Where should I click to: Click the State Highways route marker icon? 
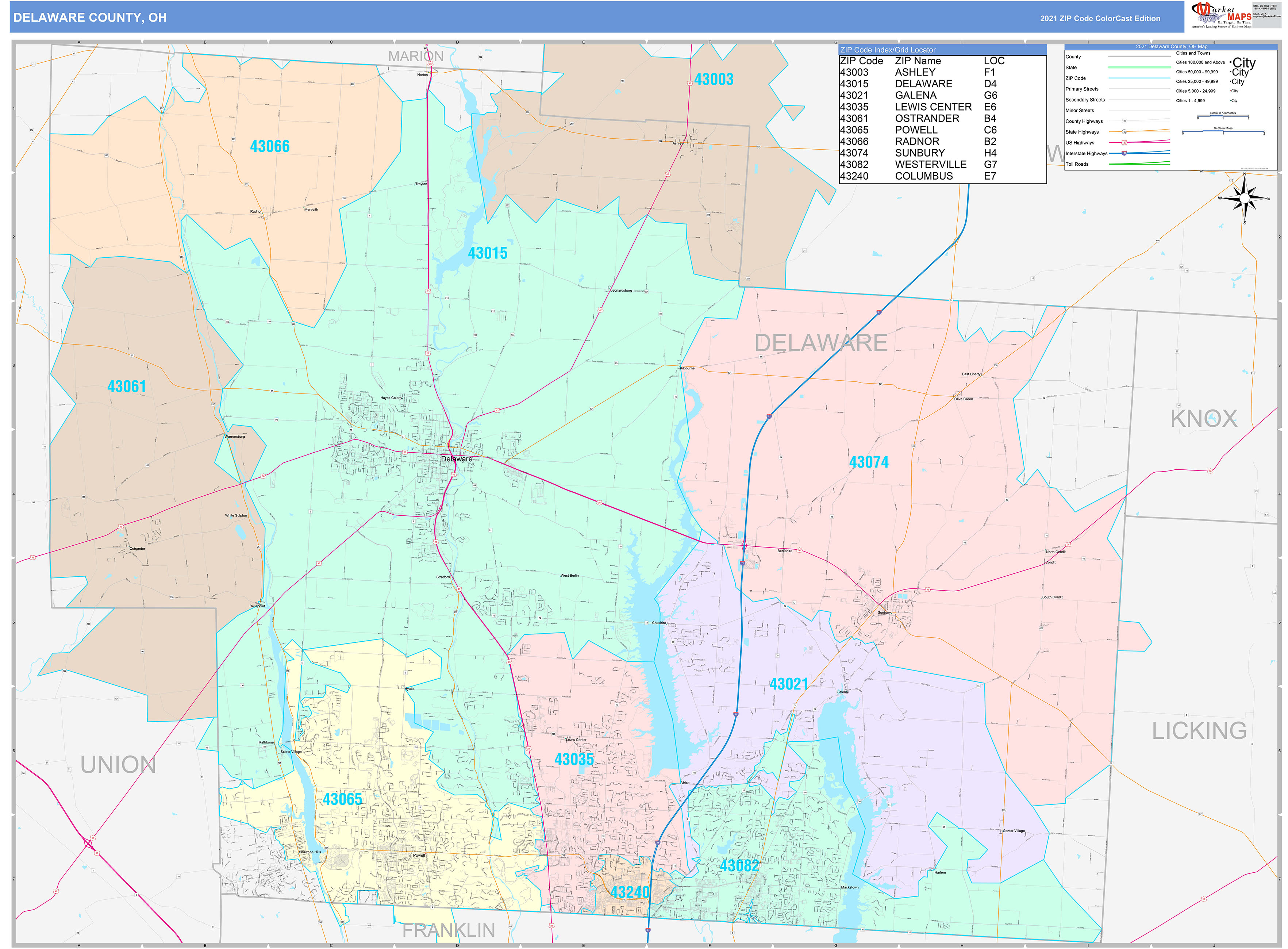[1125, 132]
